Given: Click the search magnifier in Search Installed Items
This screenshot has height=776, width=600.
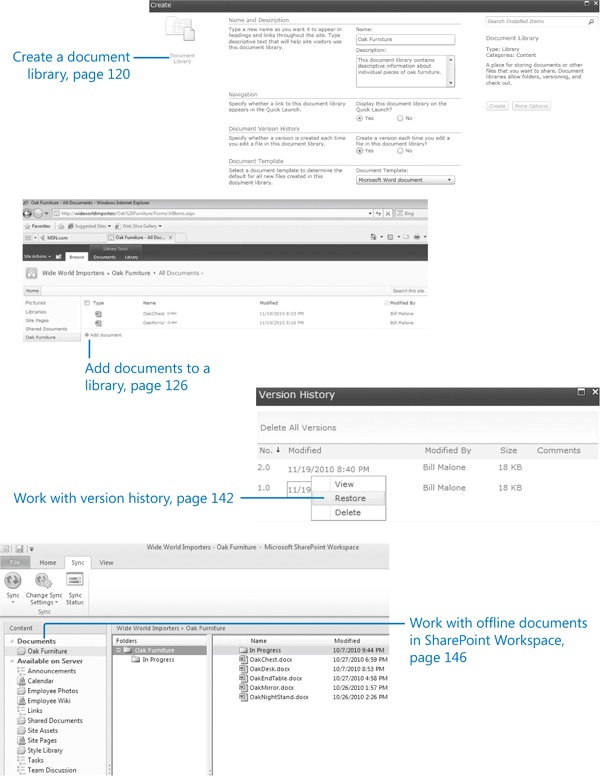Looking at the screenshot, I should click(591, 22).
